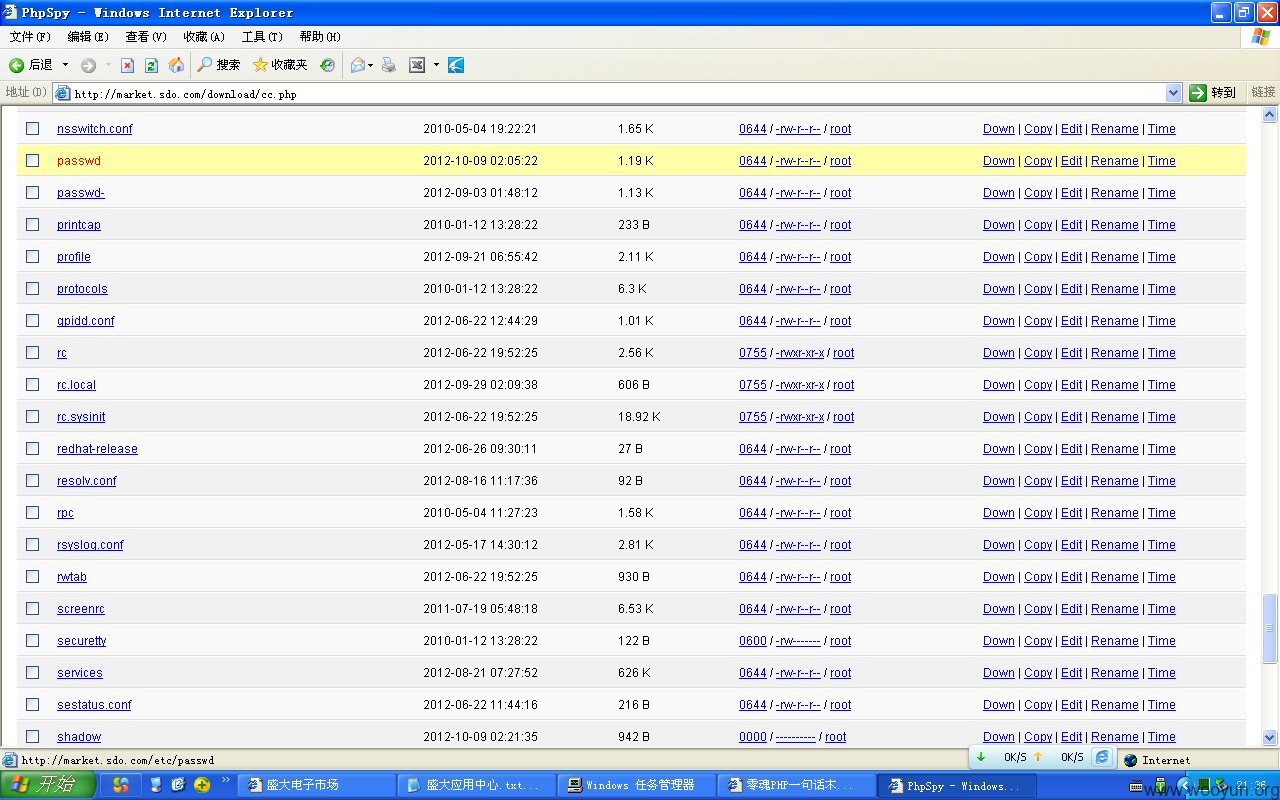Open 盛大应用中心.txt taskbar item
Viewport: 1280px width, 800px height.
pos(476,785)
